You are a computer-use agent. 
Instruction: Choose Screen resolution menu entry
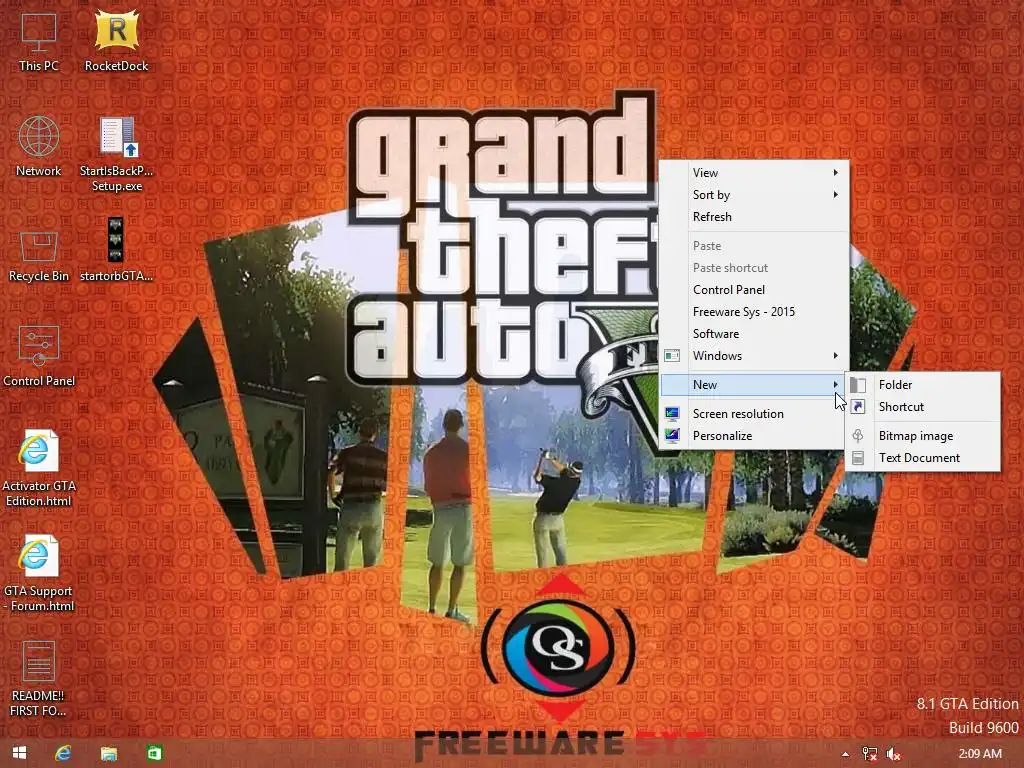click(754, 413)
